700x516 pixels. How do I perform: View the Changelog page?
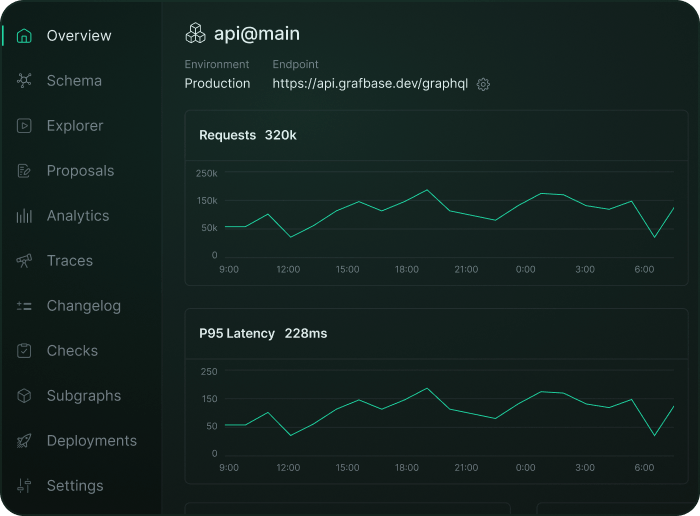pyautogui.click(x=84, y=306)
